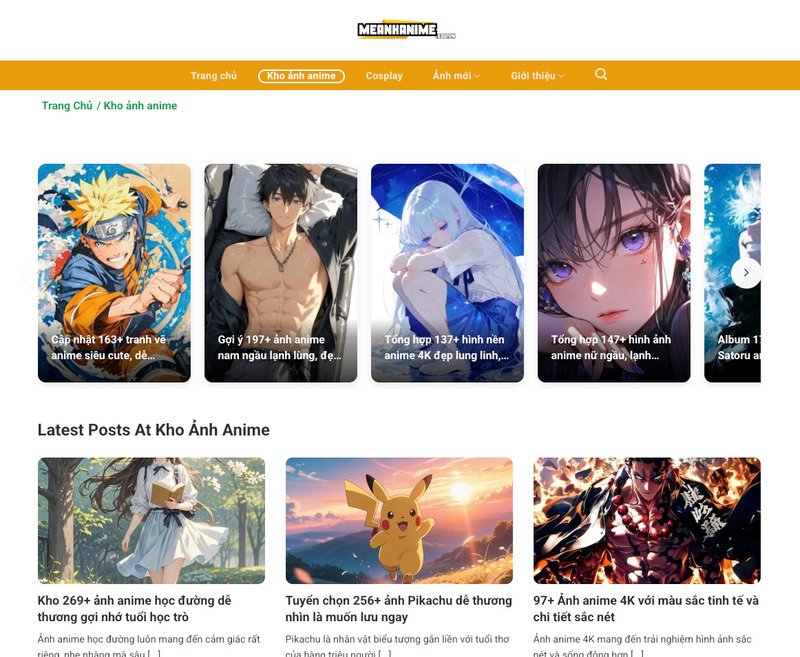The image size is (800, 657).
Task: Advance carousel with right arrow
Action: click(x=745, y=271)
